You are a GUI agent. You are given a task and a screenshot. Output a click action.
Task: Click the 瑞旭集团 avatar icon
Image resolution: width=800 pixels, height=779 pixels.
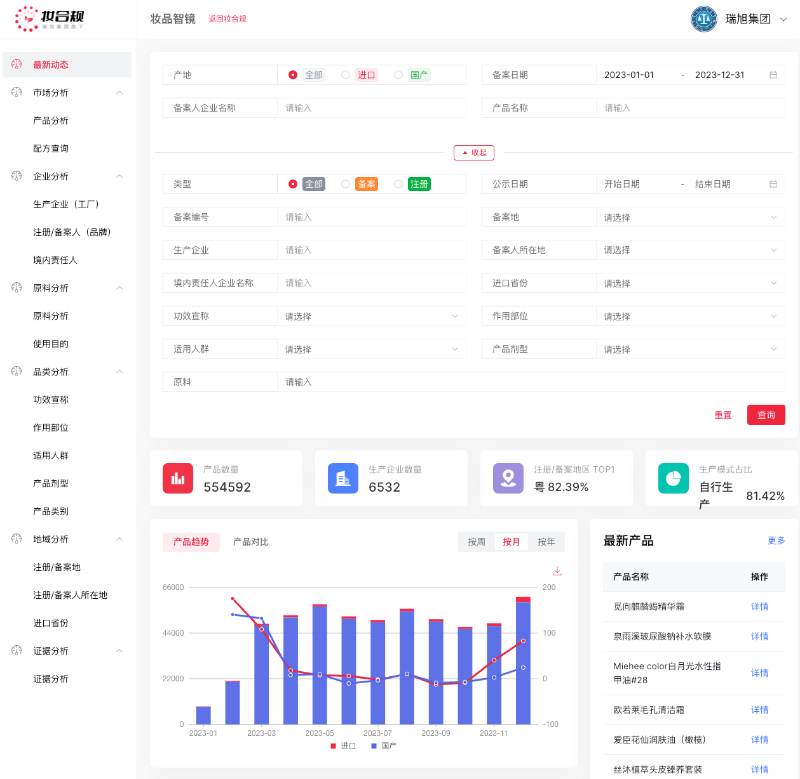tap(705, 18)
